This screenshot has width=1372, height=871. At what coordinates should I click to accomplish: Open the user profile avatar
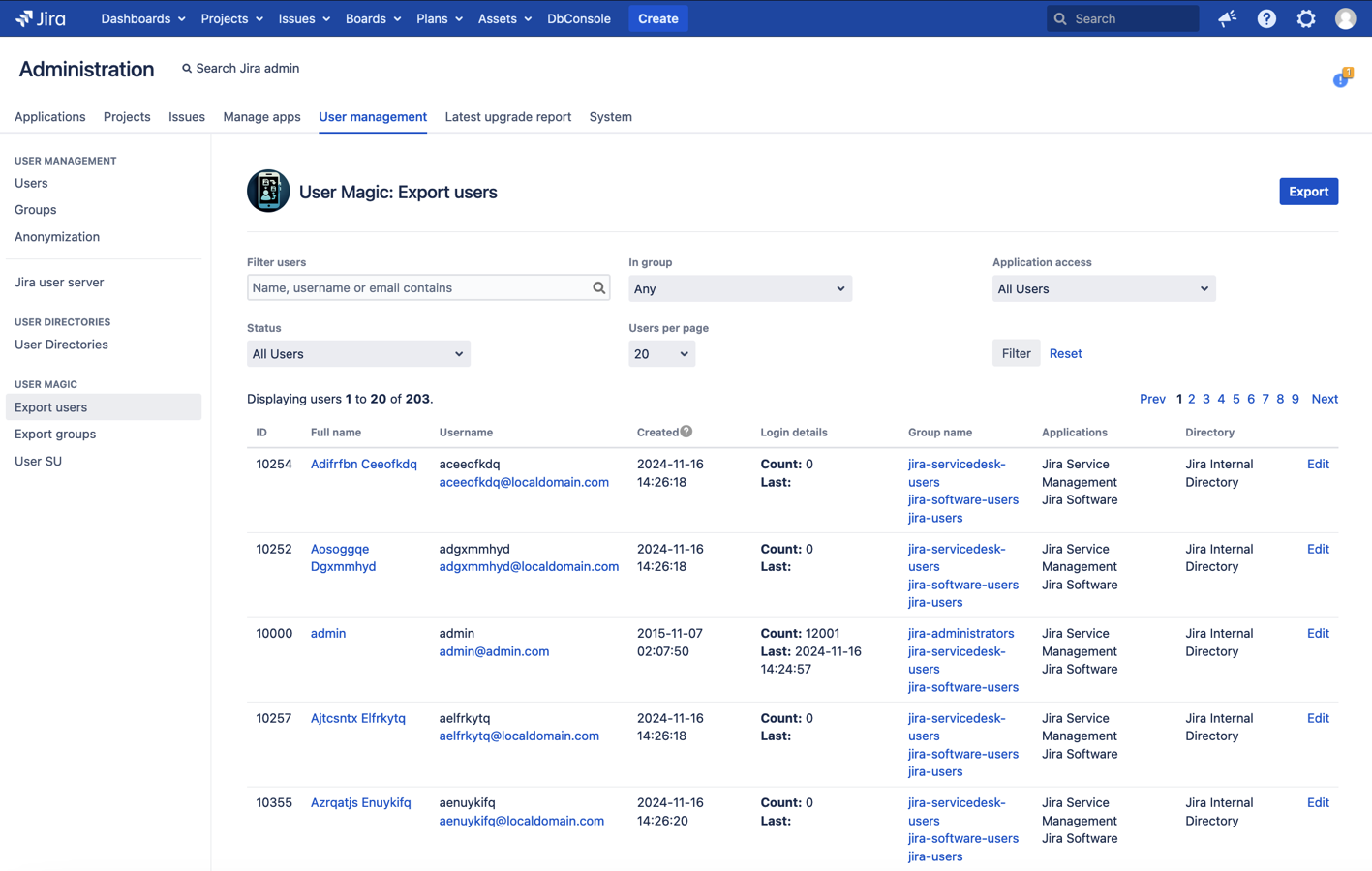[x=1345, y=18]
